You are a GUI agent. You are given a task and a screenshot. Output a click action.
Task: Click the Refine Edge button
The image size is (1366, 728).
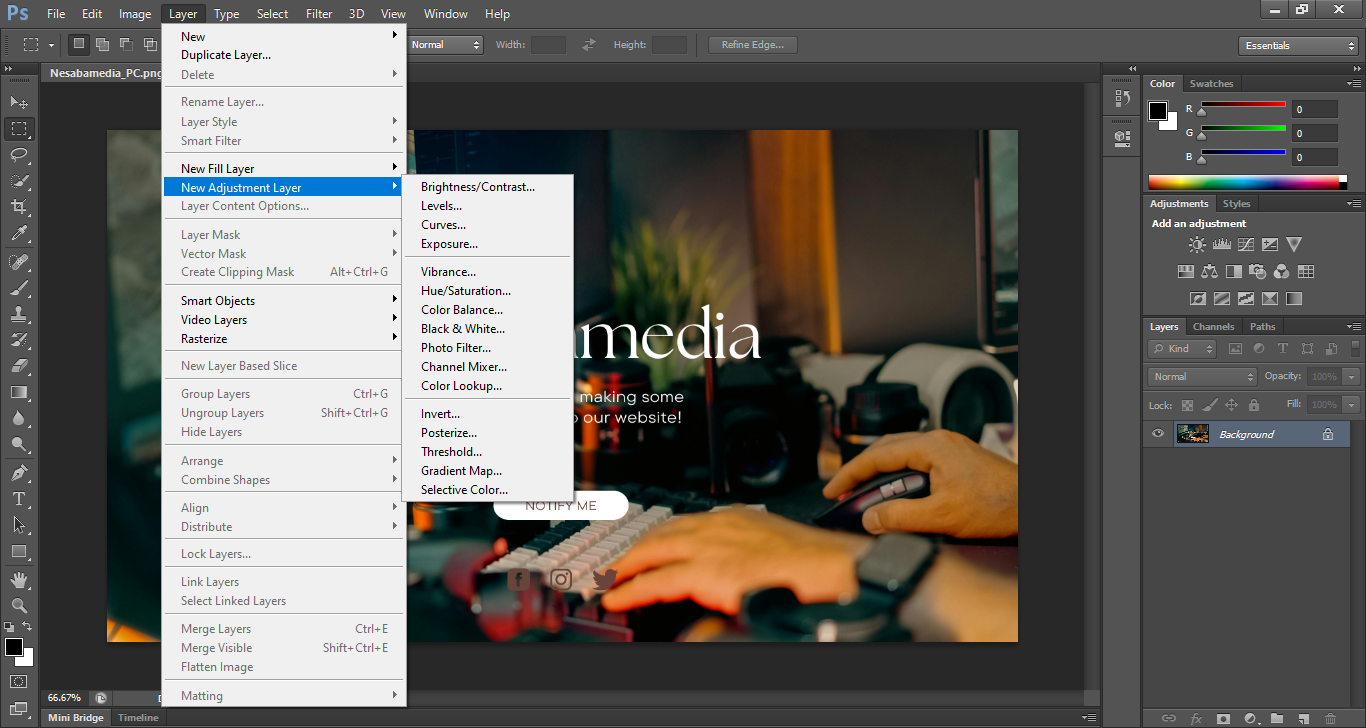[x=752, y=45]
